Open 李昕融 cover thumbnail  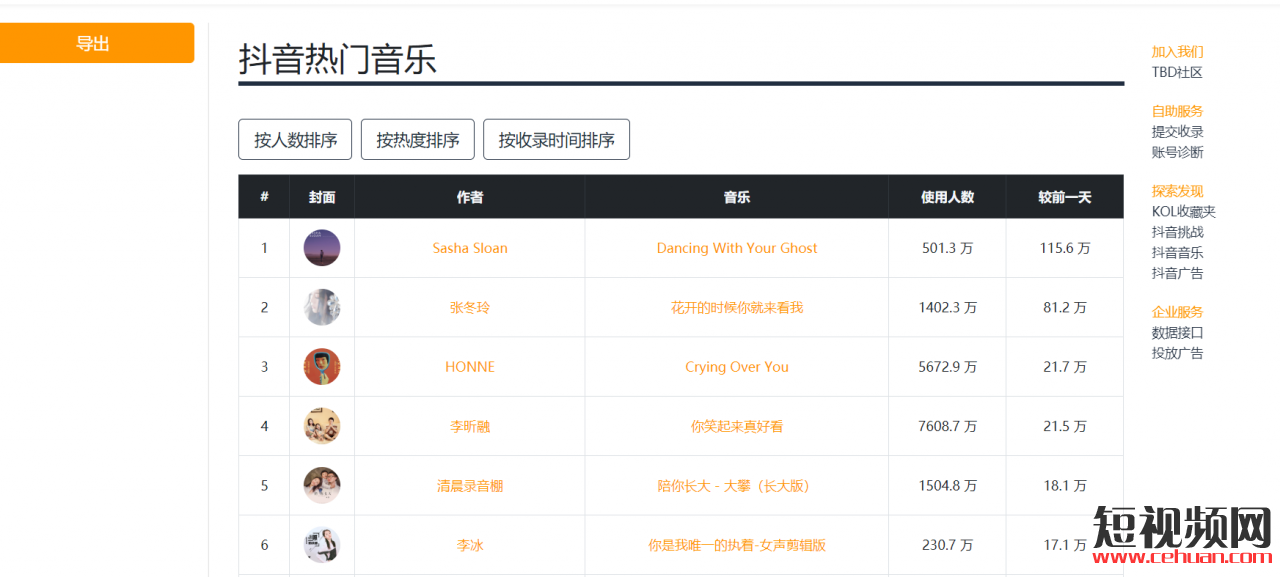[322, 426]
